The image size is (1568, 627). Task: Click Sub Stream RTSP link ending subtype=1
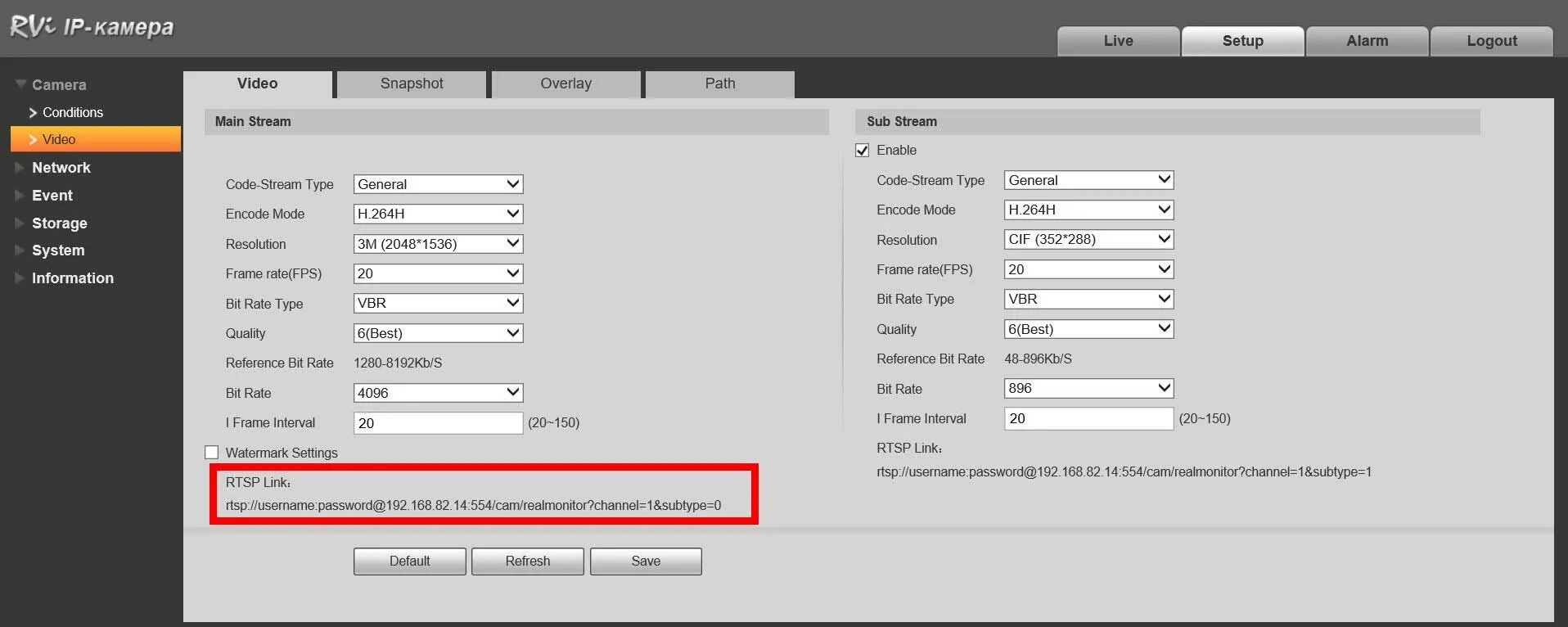click(x=1124, y=472)
